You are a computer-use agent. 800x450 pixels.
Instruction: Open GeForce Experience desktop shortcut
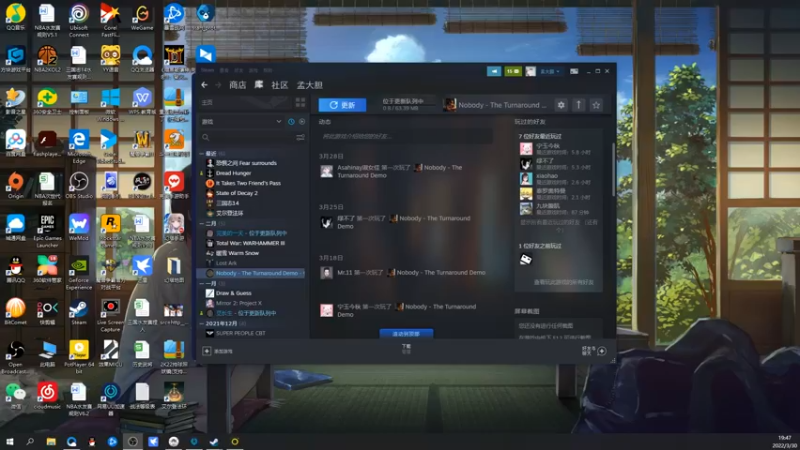79,273
